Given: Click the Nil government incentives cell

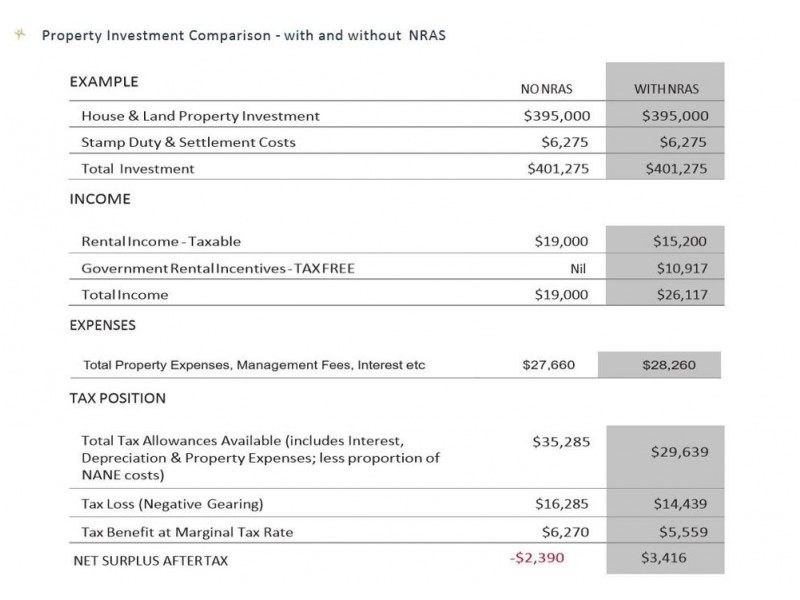Looking at the screenshot, I should [570, 268].
